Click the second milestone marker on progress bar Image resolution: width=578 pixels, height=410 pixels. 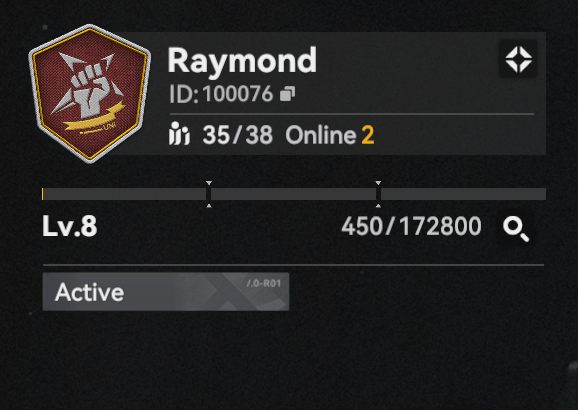(x=378, y=194)
